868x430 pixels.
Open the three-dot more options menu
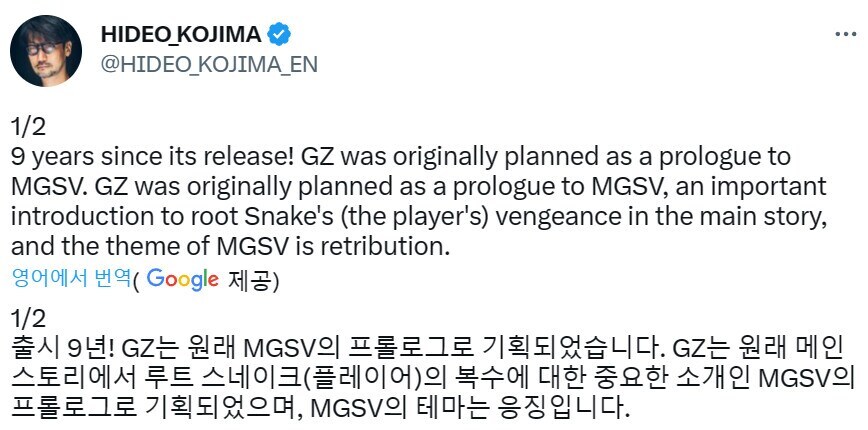tap(845, 33)
